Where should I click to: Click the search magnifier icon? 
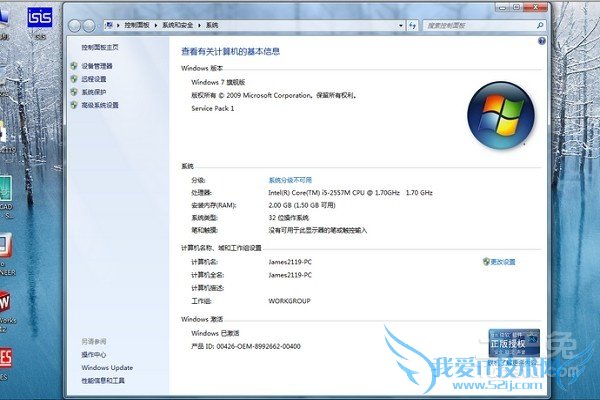(540, 25)
